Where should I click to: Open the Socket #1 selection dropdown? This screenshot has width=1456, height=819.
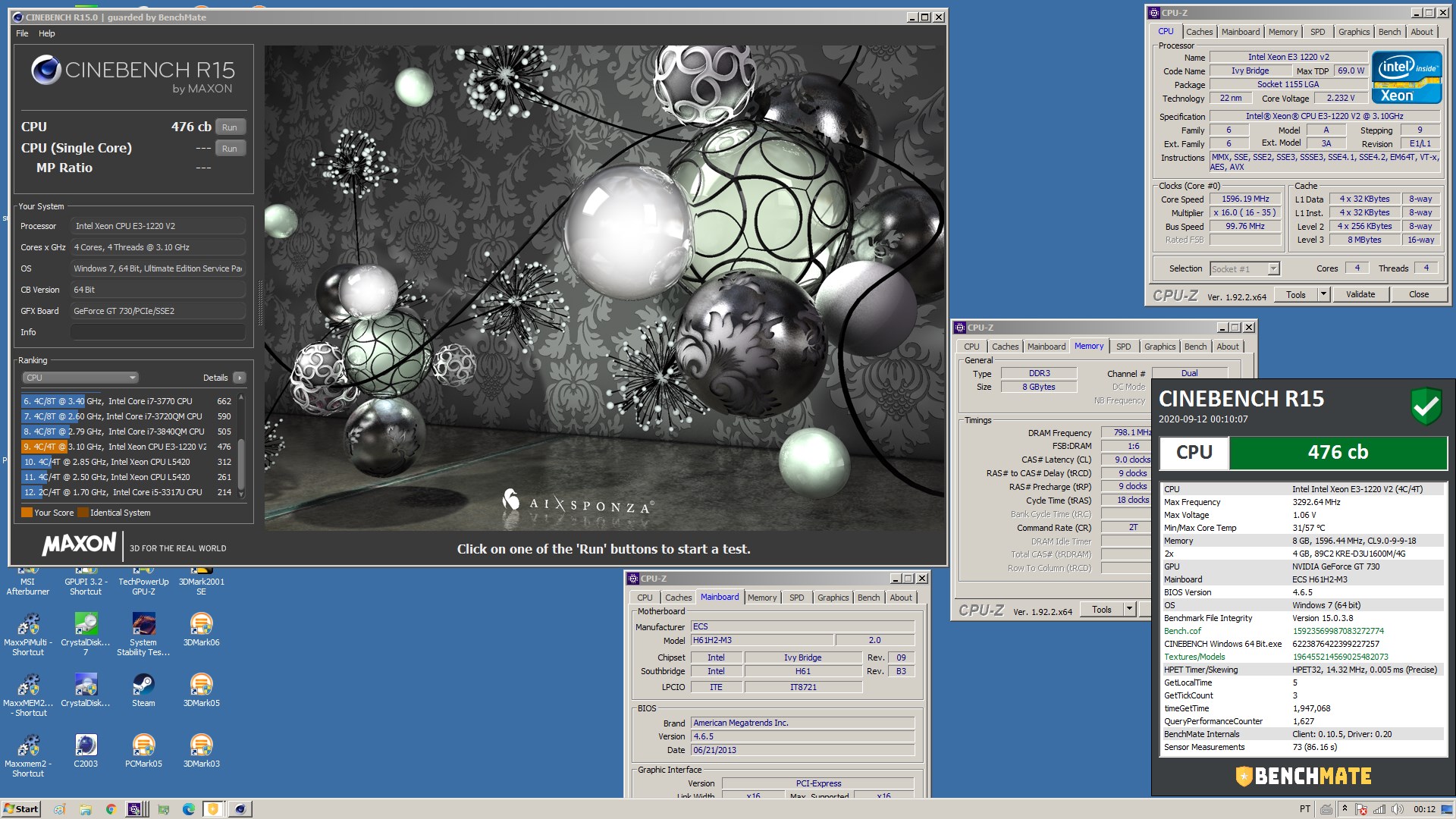1244,268
